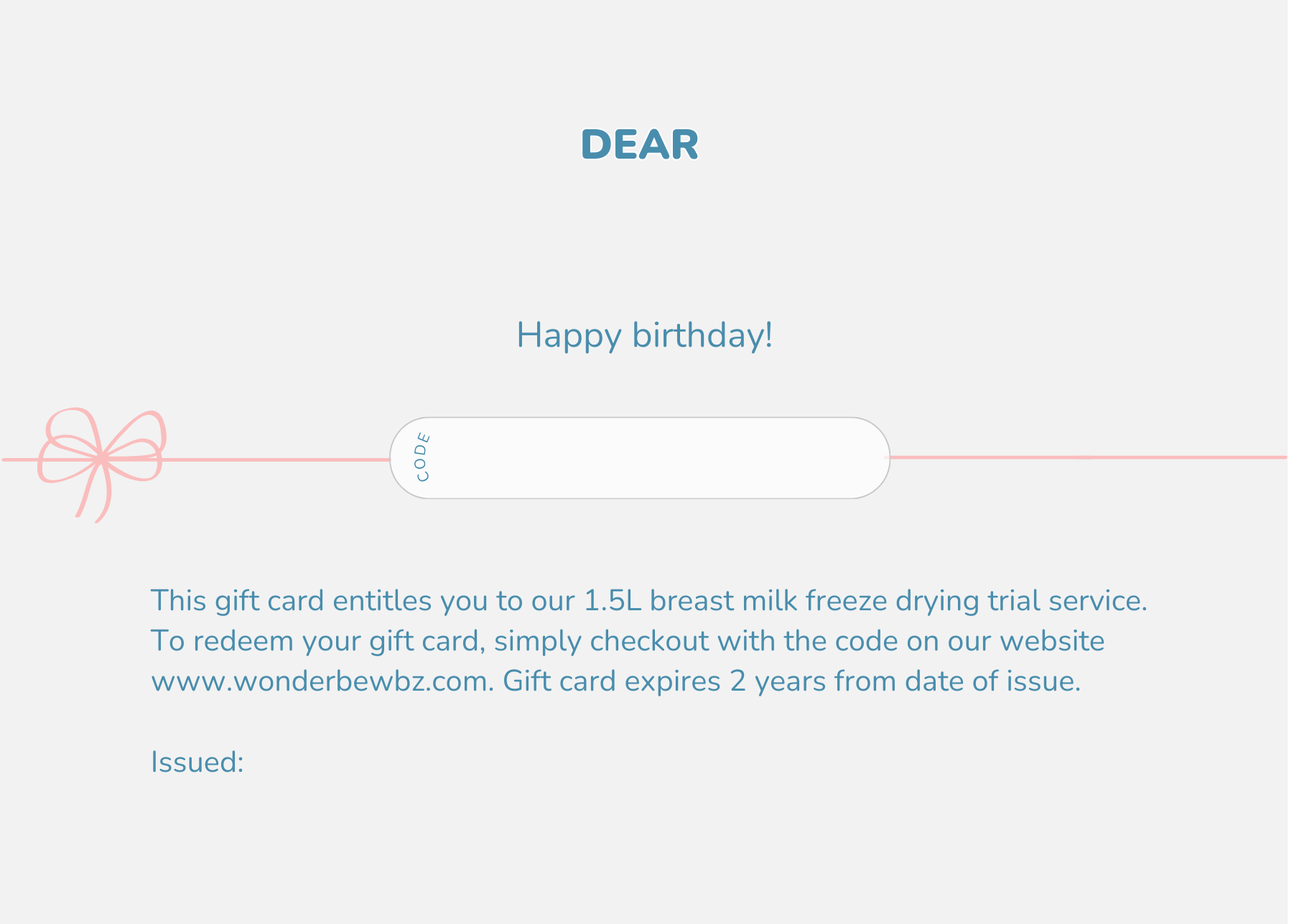This screenshot has height=924, width=1289.
Task: Click the Issued: label
Action: coord(197,762)
